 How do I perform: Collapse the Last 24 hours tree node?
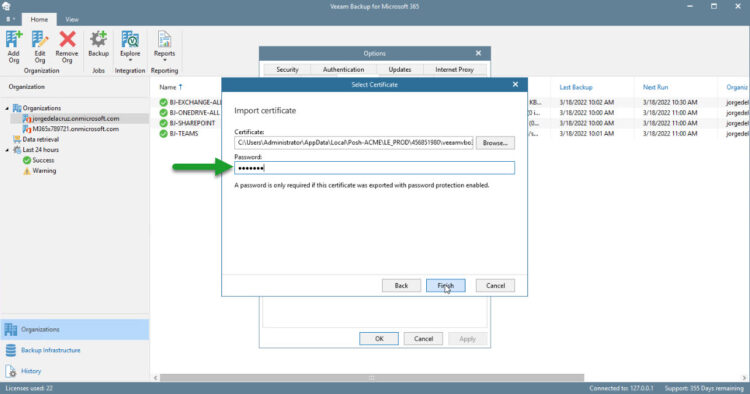(7, 150)
